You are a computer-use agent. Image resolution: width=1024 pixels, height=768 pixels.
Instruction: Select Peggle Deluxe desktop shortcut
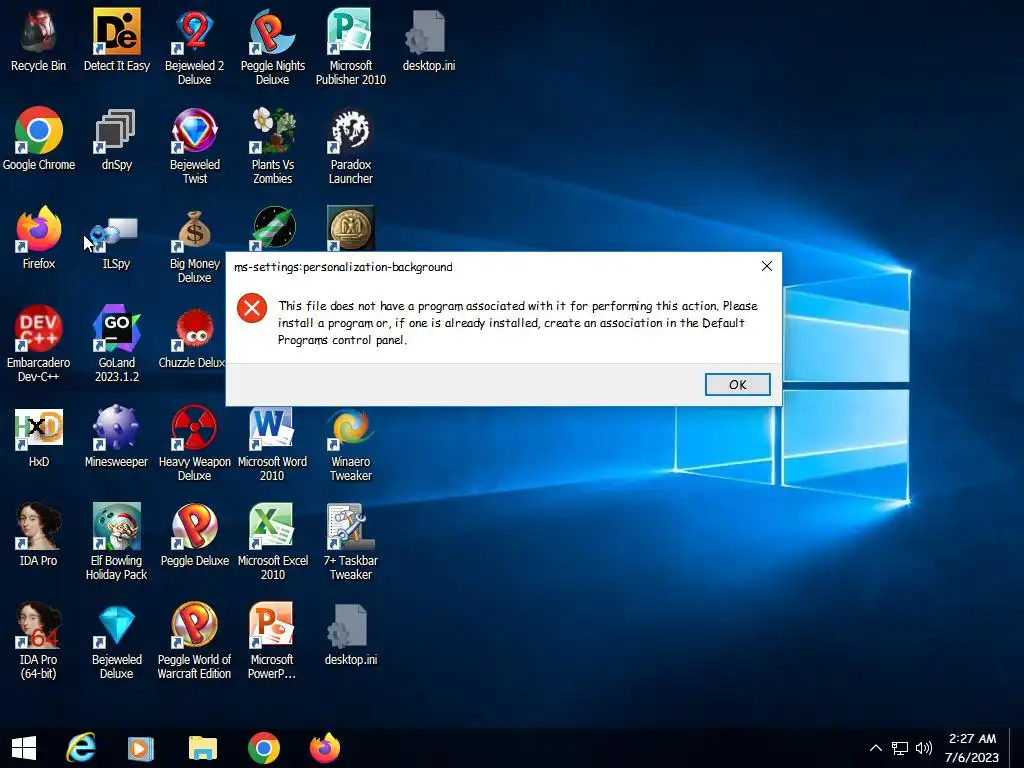(x=195, y=536)
